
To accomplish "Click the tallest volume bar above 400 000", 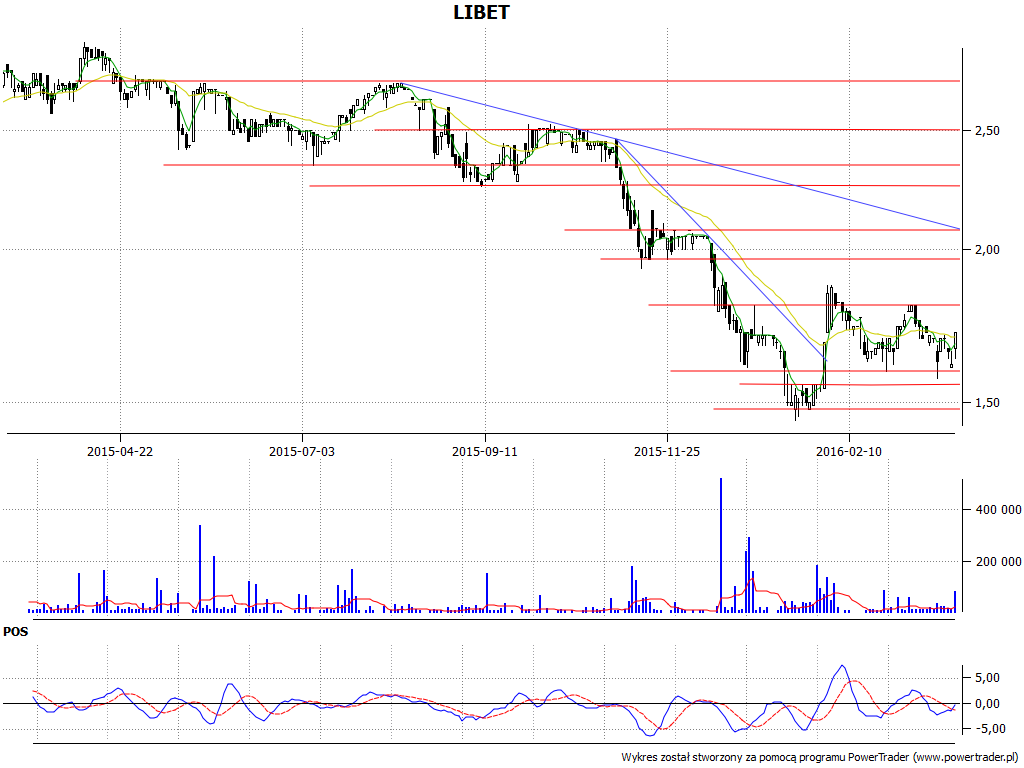I will click(721, 545).
